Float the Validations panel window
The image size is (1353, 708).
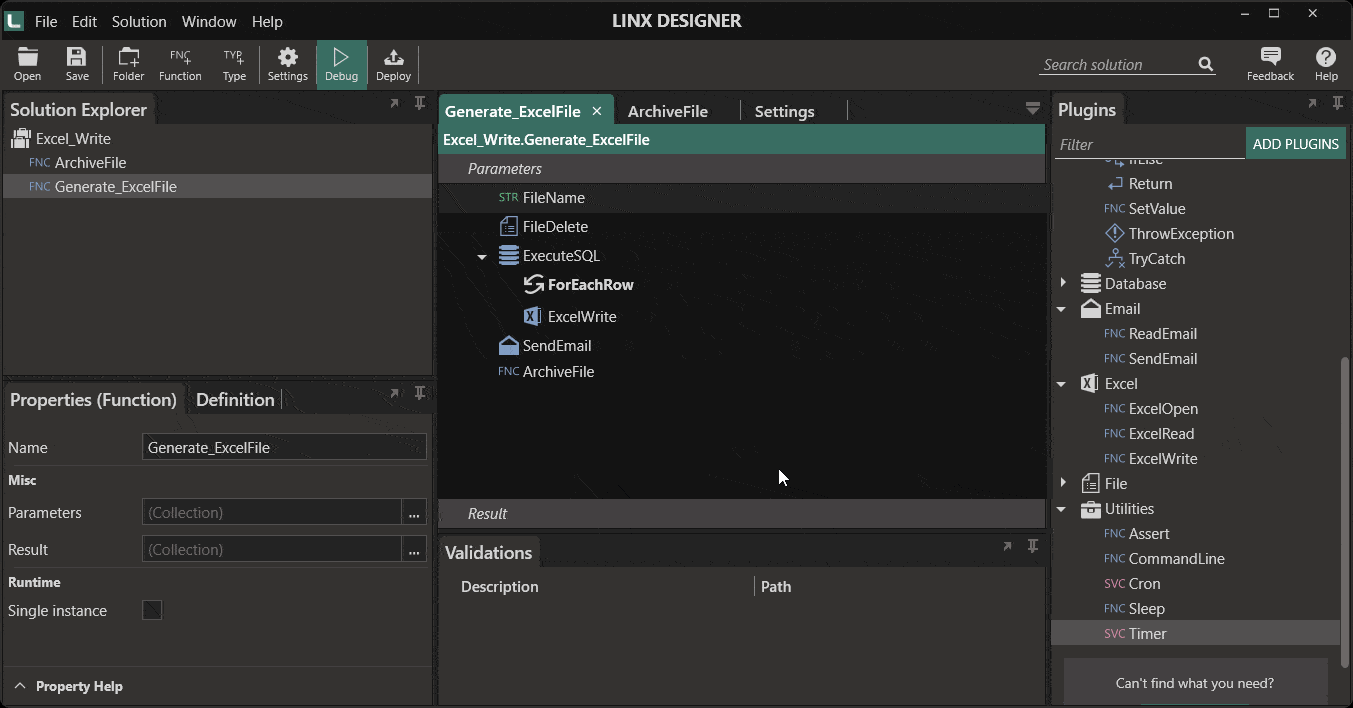[x=1007, y=546]
